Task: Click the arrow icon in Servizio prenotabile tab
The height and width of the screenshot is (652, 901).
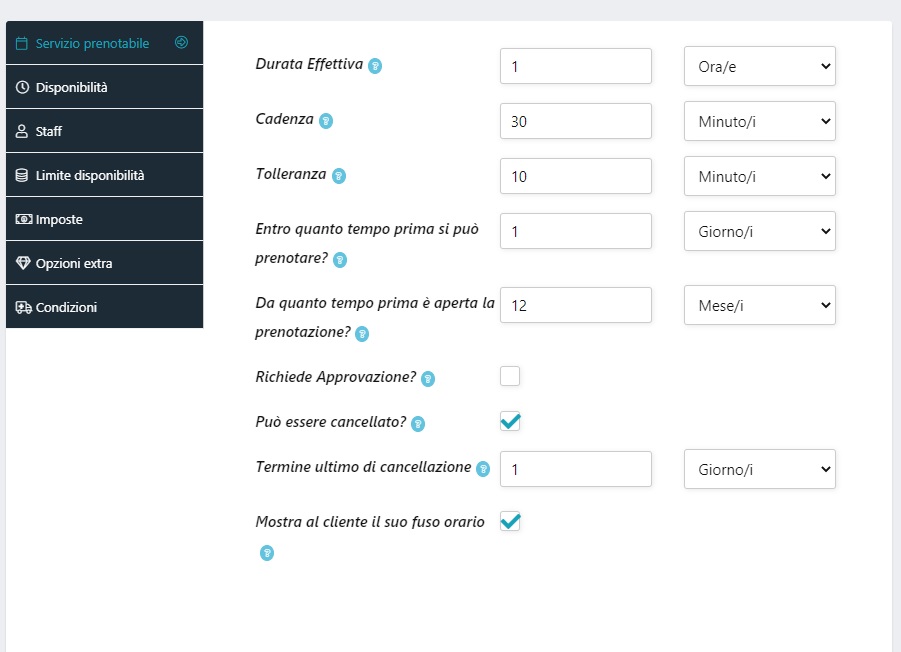Action: coord(181,43)
